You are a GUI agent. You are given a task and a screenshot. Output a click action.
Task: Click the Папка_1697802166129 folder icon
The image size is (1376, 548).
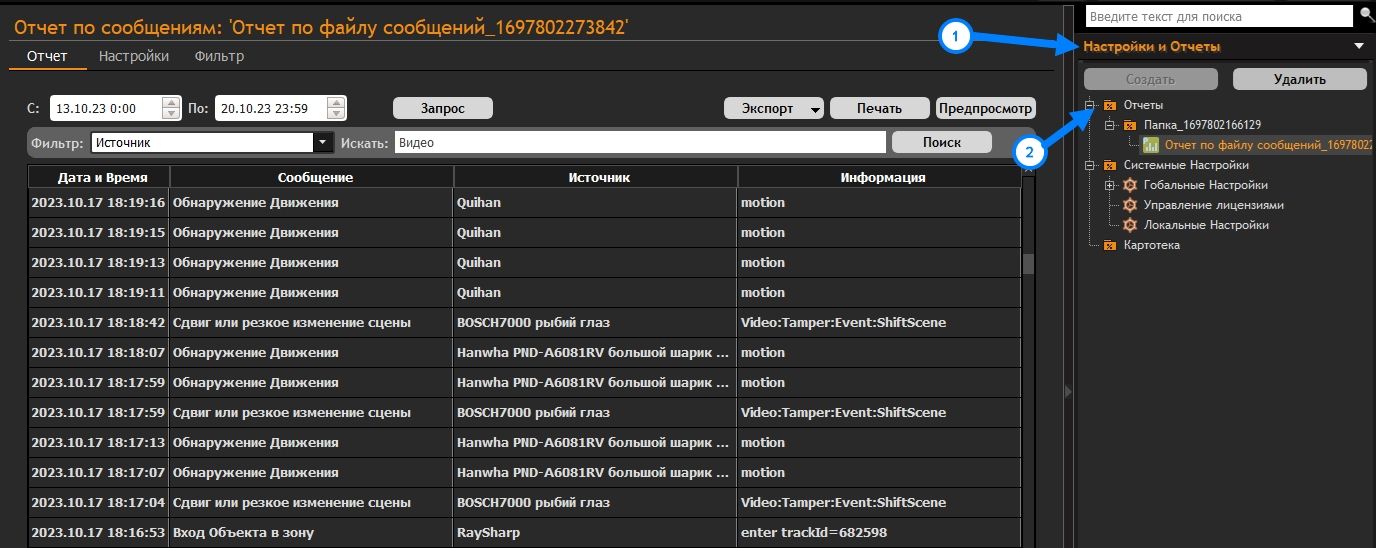point(1130,125)
